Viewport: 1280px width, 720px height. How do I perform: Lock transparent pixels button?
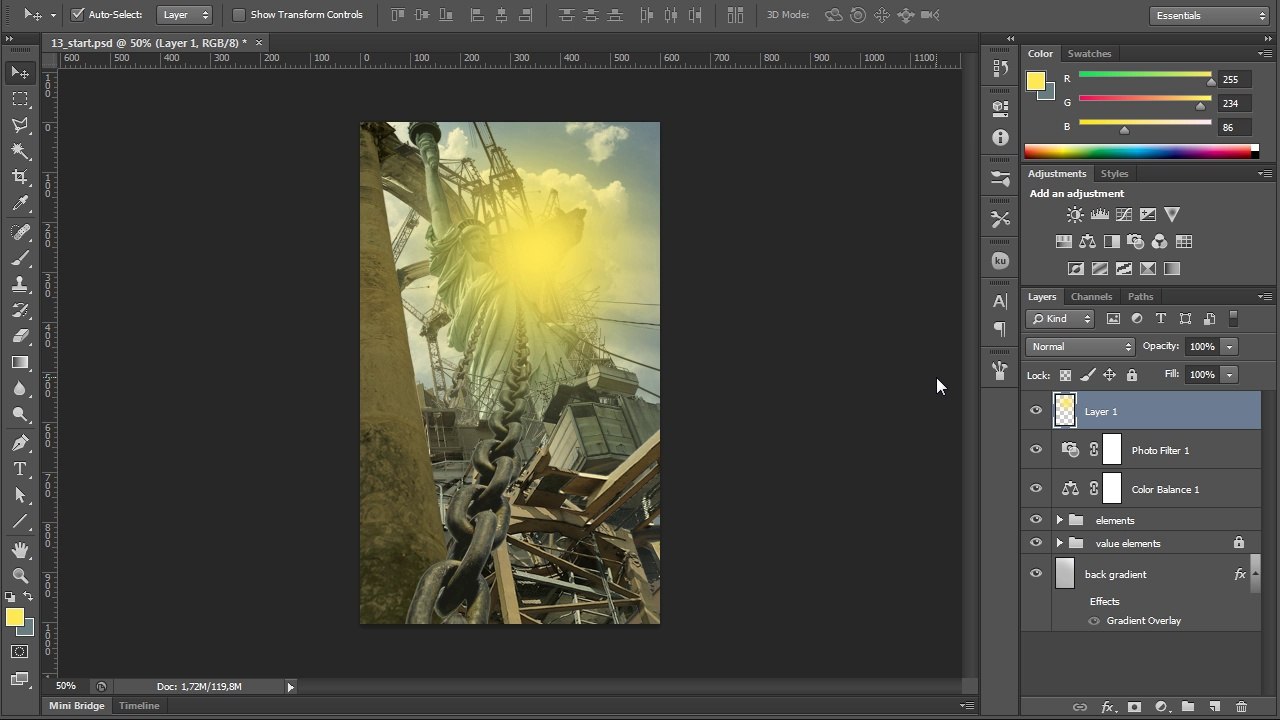1065,375
